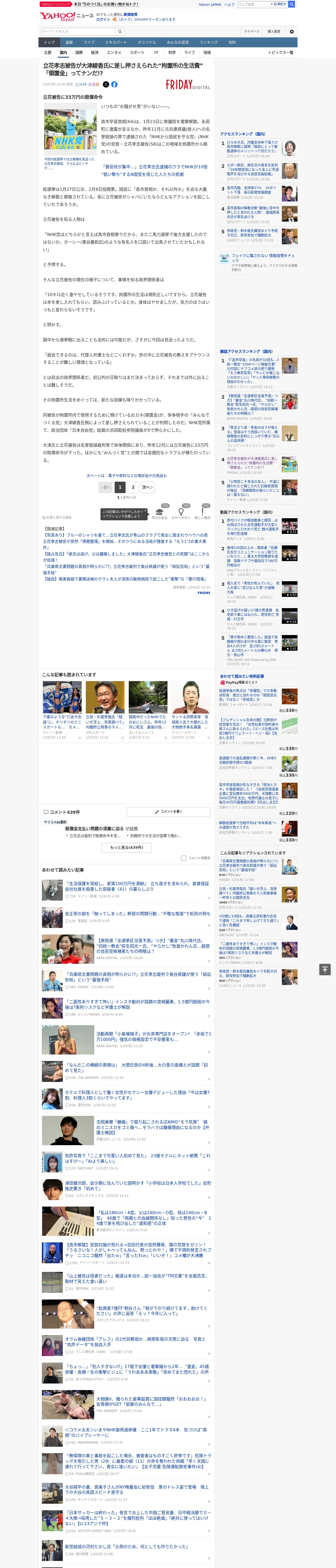
Task: Click the コメント439件 speech bubble heading
Action: pos(61,812)
